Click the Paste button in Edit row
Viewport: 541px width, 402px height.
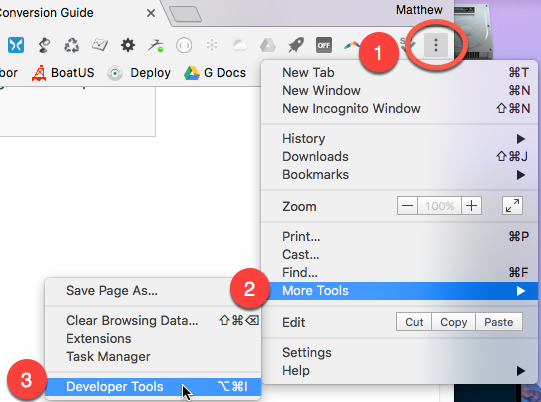[x=499, y=322]
